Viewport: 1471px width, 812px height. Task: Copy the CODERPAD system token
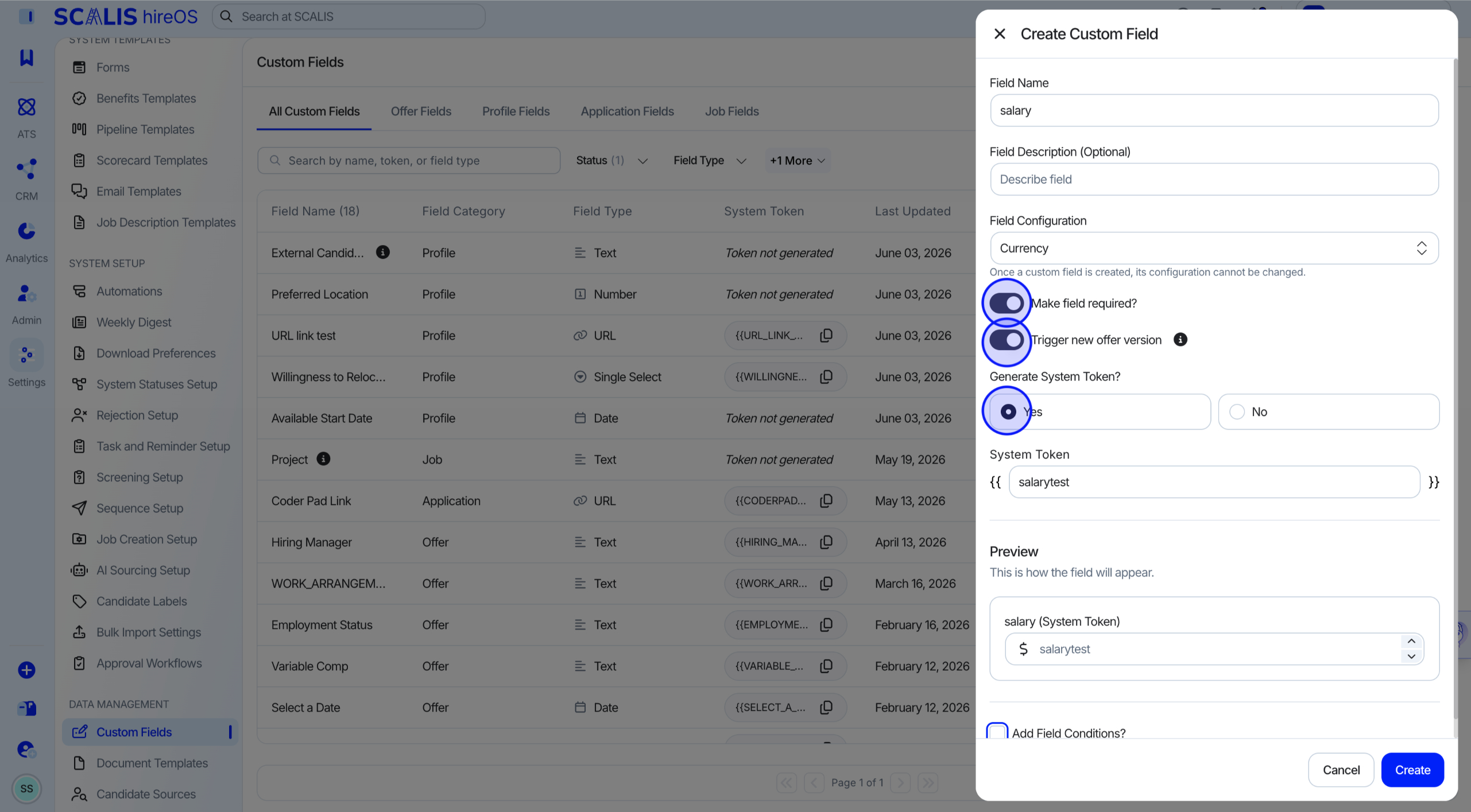(x=826, y=500)
